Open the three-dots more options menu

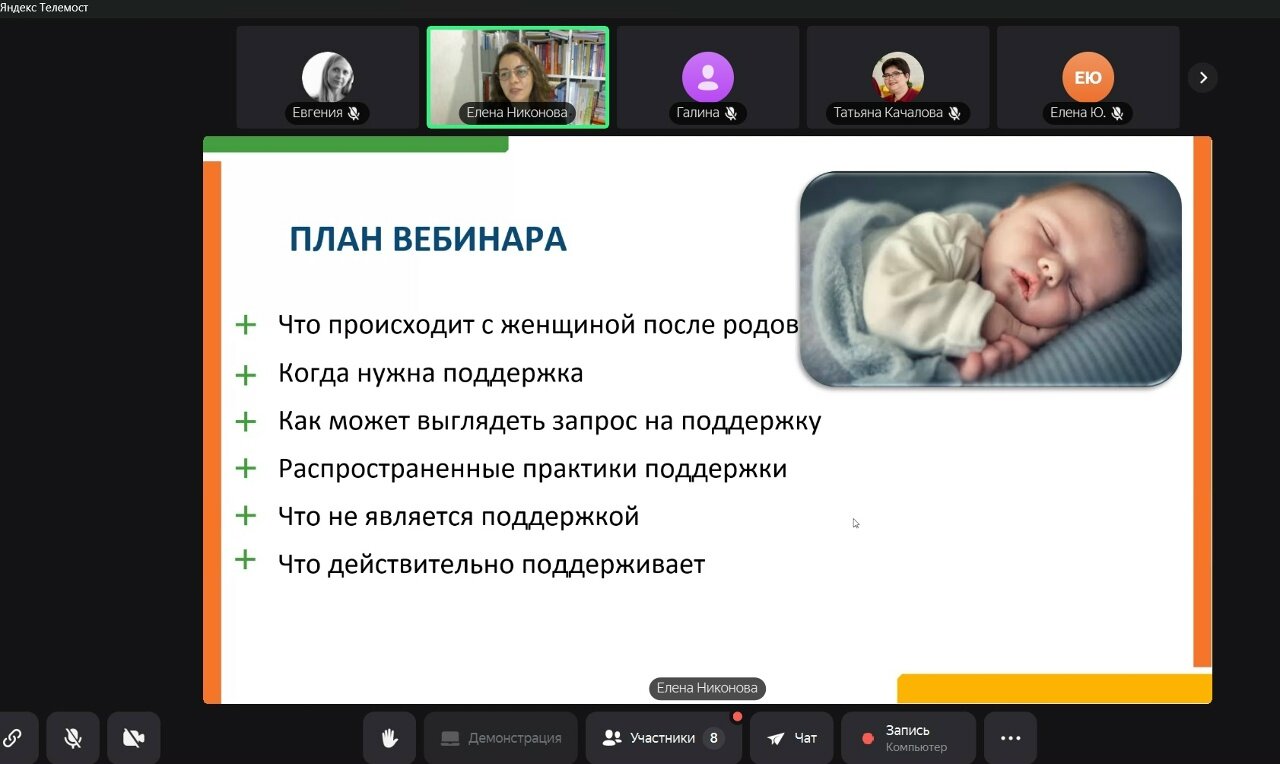tap(1010, 738)
